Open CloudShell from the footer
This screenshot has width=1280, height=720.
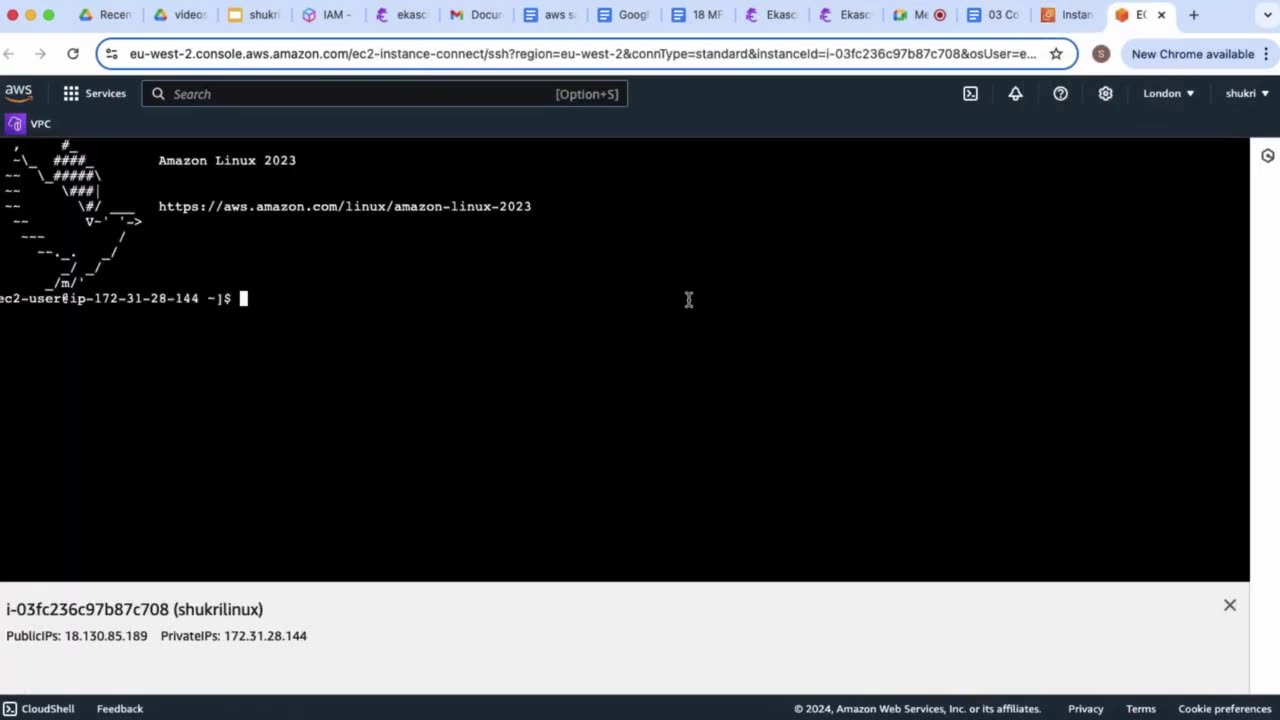tap(38, 708)
